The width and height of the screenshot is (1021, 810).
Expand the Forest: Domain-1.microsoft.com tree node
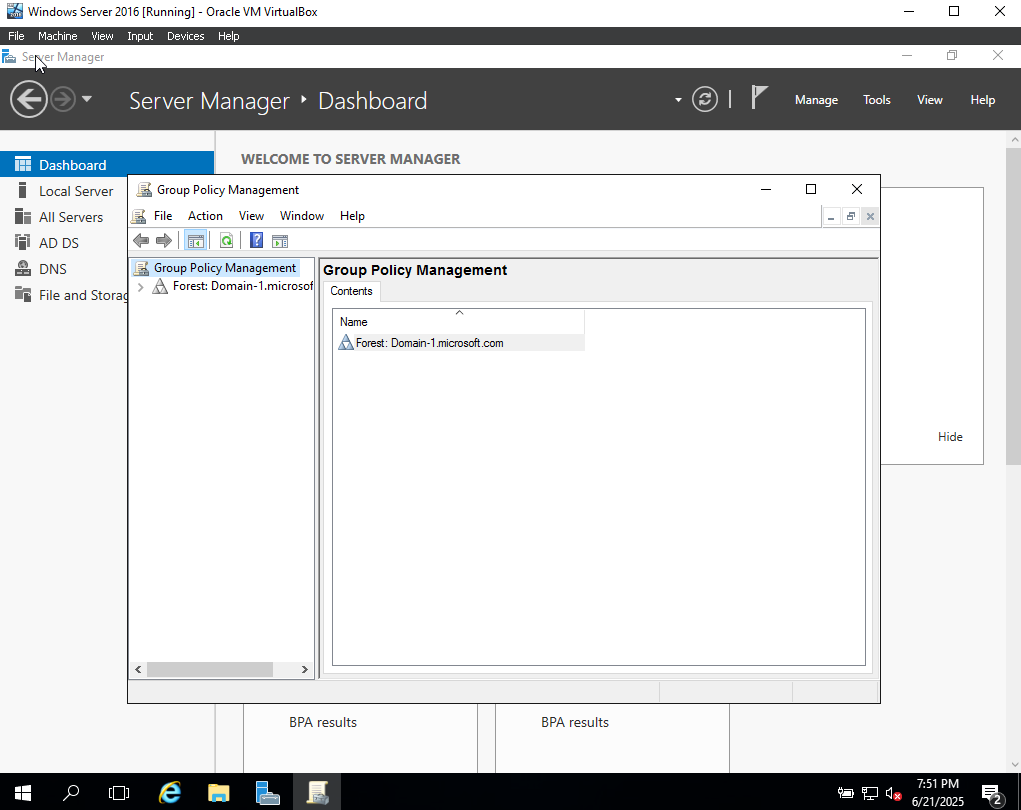point(141,286)
